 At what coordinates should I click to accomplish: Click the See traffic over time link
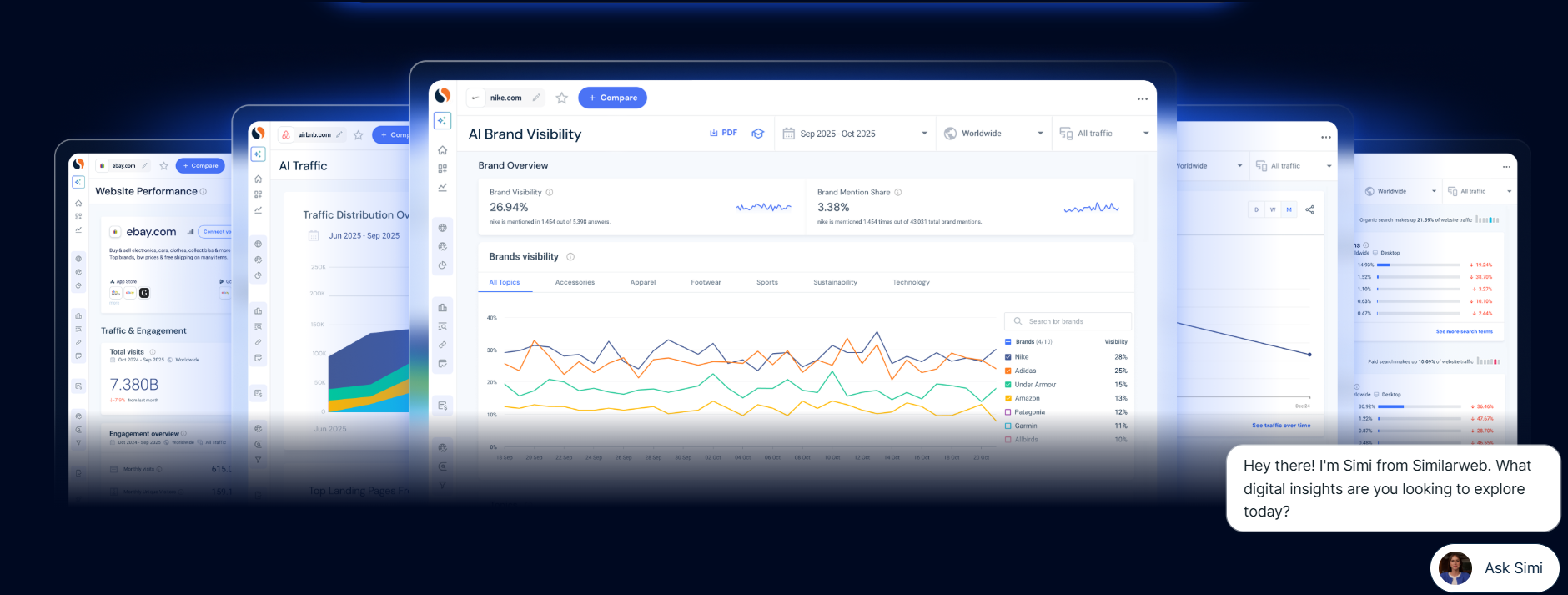point(1280,426)
